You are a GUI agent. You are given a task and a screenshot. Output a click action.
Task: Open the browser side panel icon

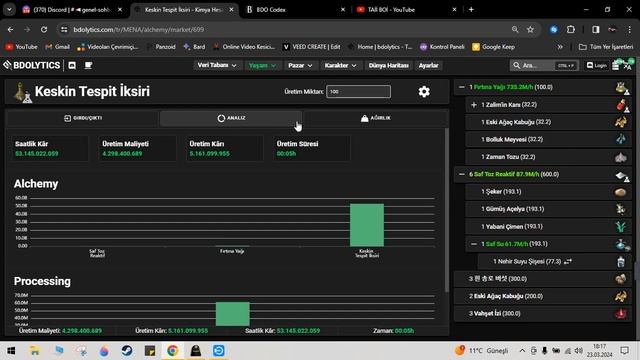point(596,29)
